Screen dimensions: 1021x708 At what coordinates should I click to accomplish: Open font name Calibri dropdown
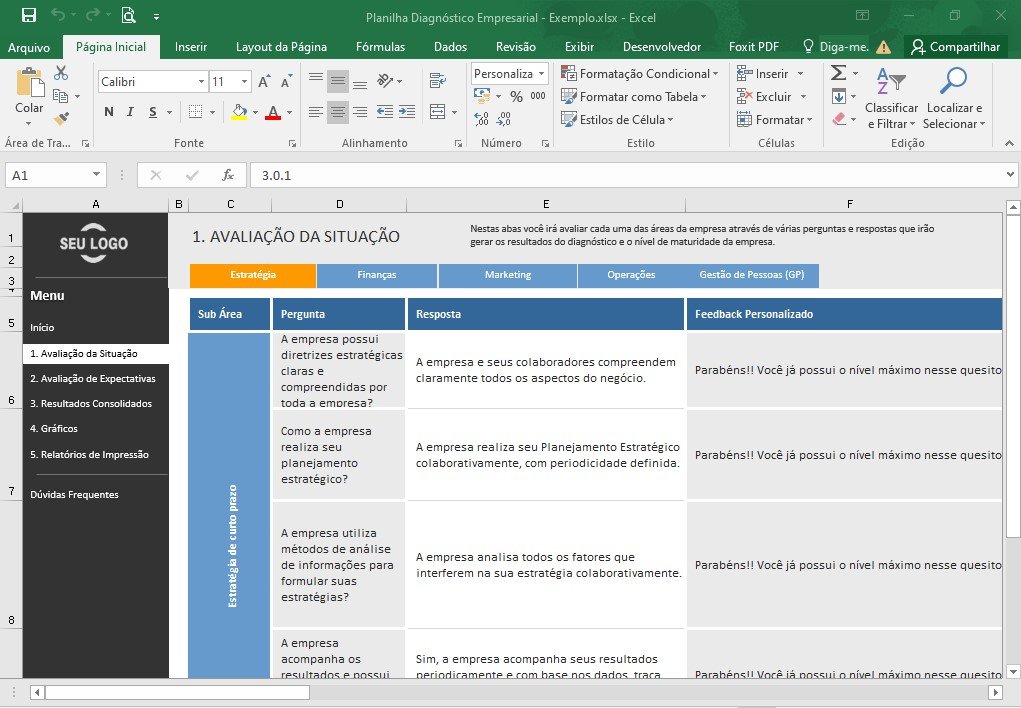201,81
